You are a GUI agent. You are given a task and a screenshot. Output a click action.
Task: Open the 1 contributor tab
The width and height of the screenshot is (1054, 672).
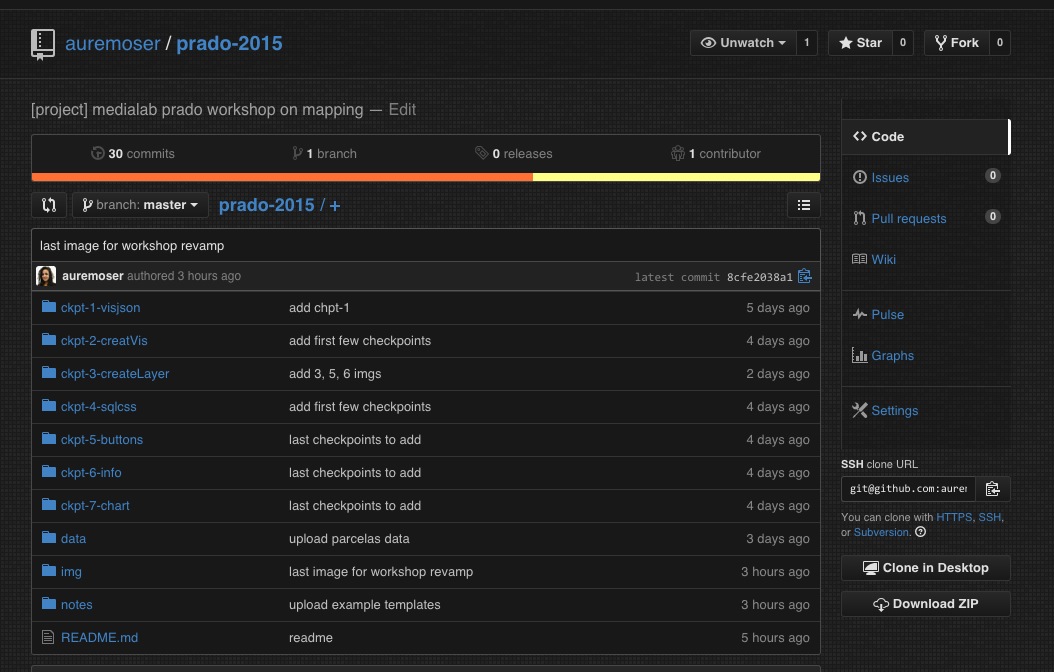click(x=716, y=153)
